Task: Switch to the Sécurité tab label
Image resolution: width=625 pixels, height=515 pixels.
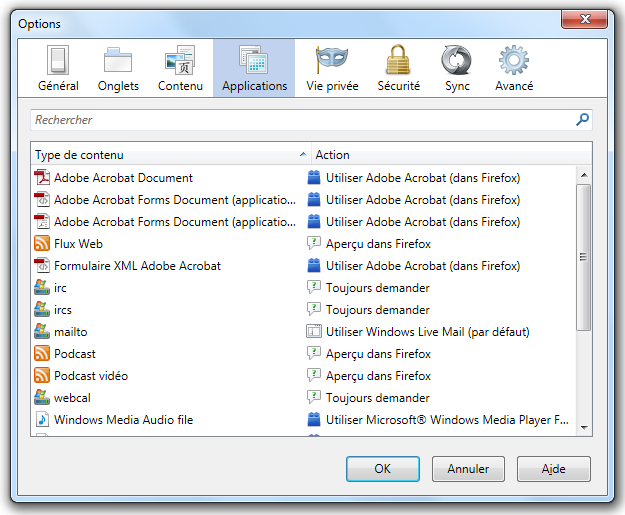Action: pos(399,86)
